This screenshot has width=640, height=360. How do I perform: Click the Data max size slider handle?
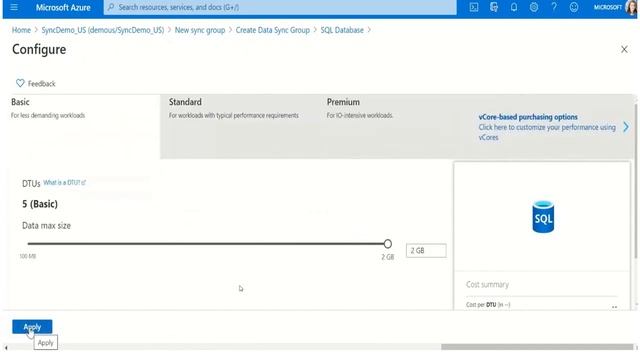pos(388,244)
